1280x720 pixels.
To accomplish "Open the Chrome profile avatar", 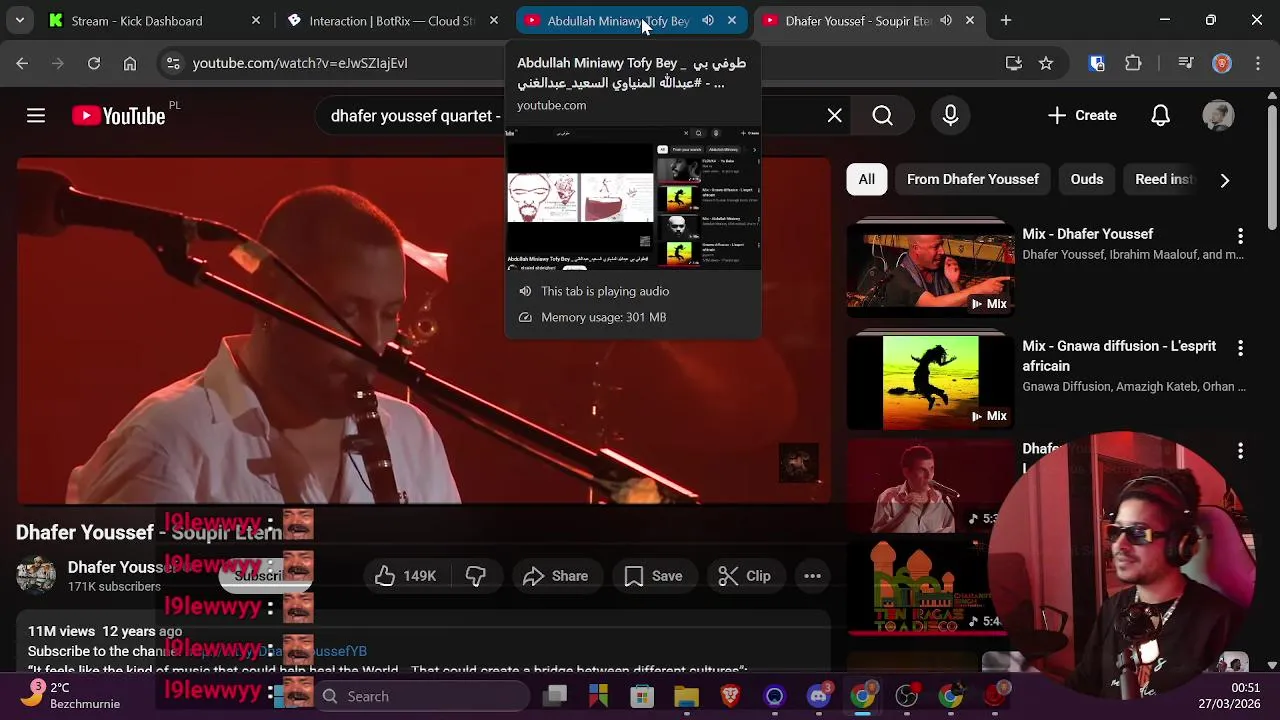I will [x=1221, y=63].
